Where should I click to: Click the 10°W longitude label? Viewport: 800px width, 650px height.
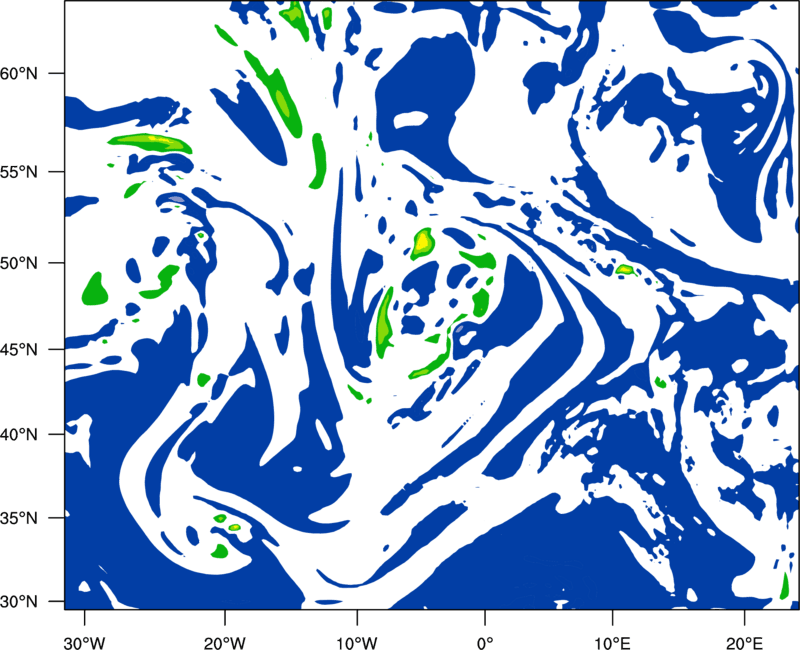click(357, 643)
